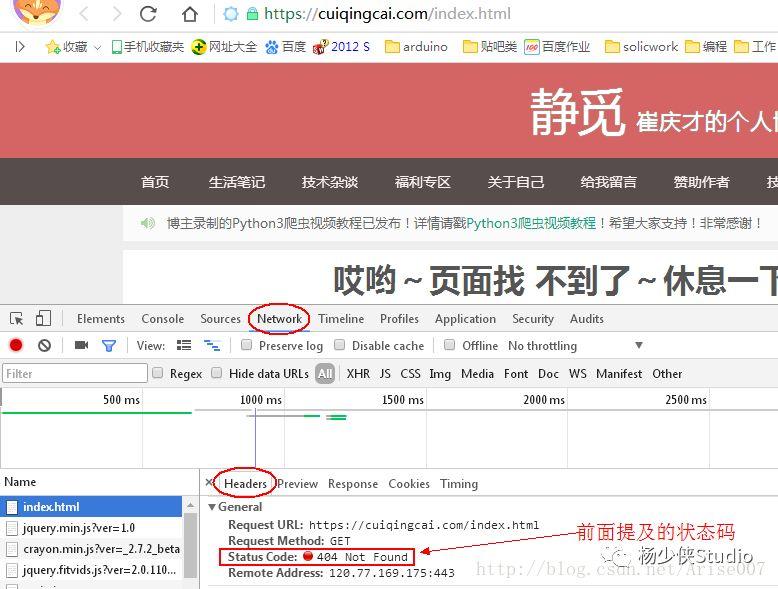Image resolution: width=778 pixels, height=589 pixels.
Task: Open the No throttling dropdown
Action: point(576,345)
